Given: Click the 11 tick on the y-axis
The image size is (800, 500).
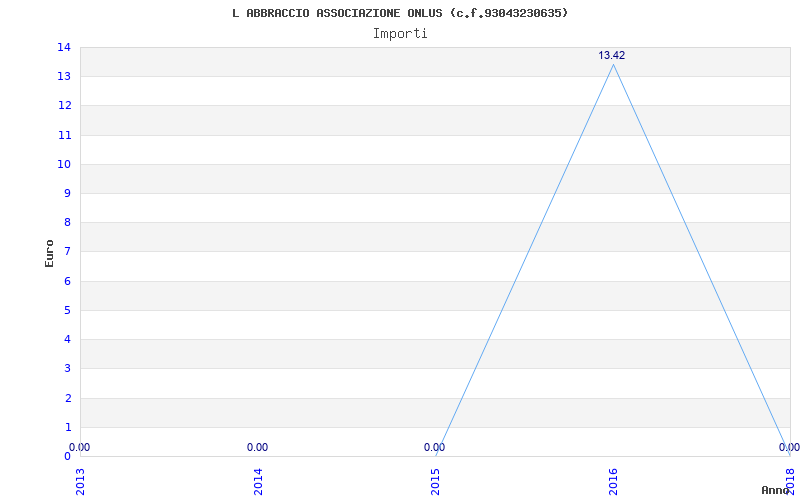Looking at the screenshot, I should [x=64, y=135].
